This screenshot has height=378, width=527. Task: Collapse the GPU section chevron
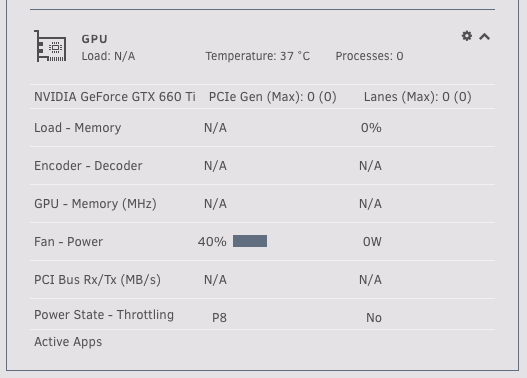pyautogui.click(x=484, y=37)
